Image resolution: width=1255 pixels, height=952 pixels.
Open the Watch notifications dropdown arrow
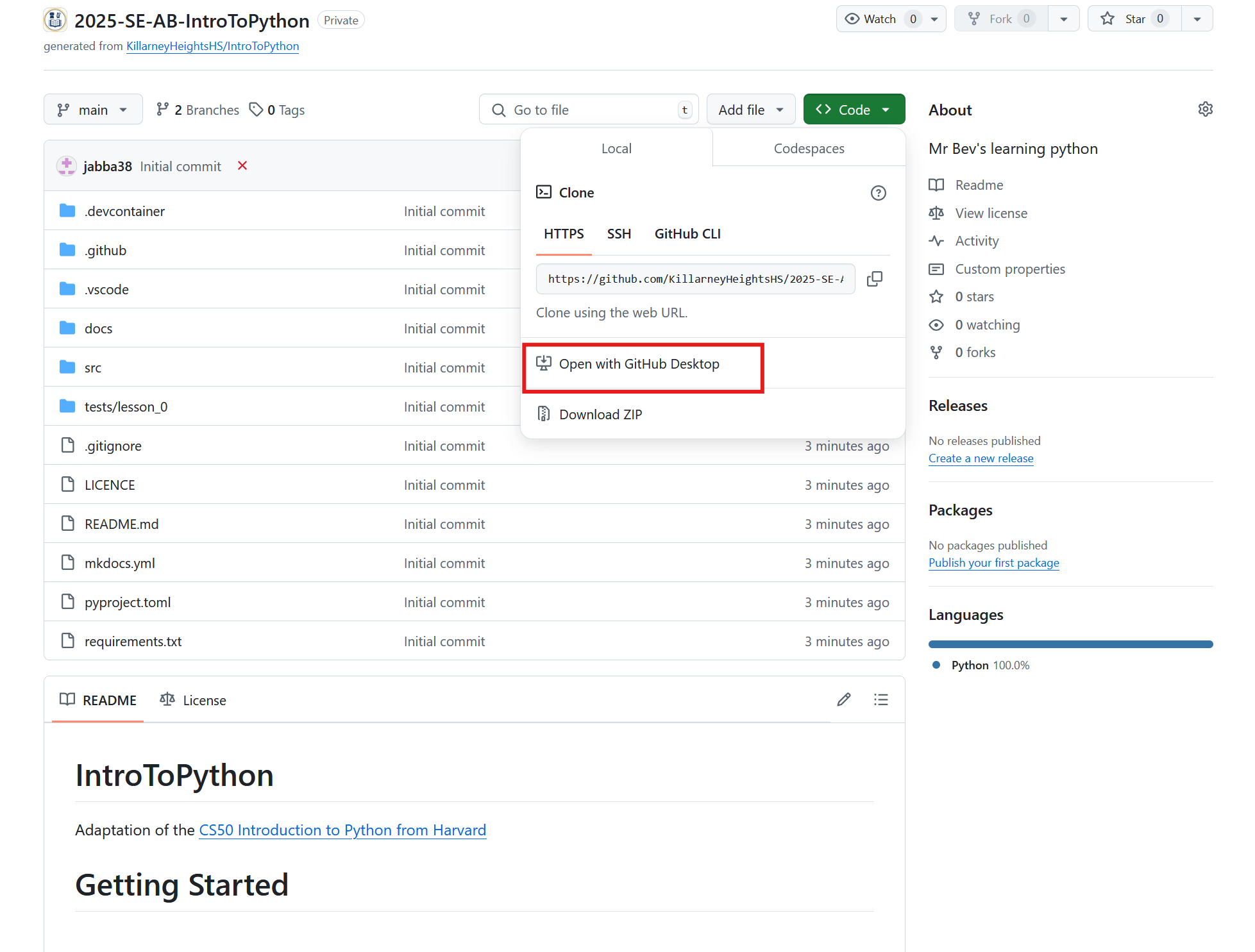pyautogui.click(x=934, y=19)
